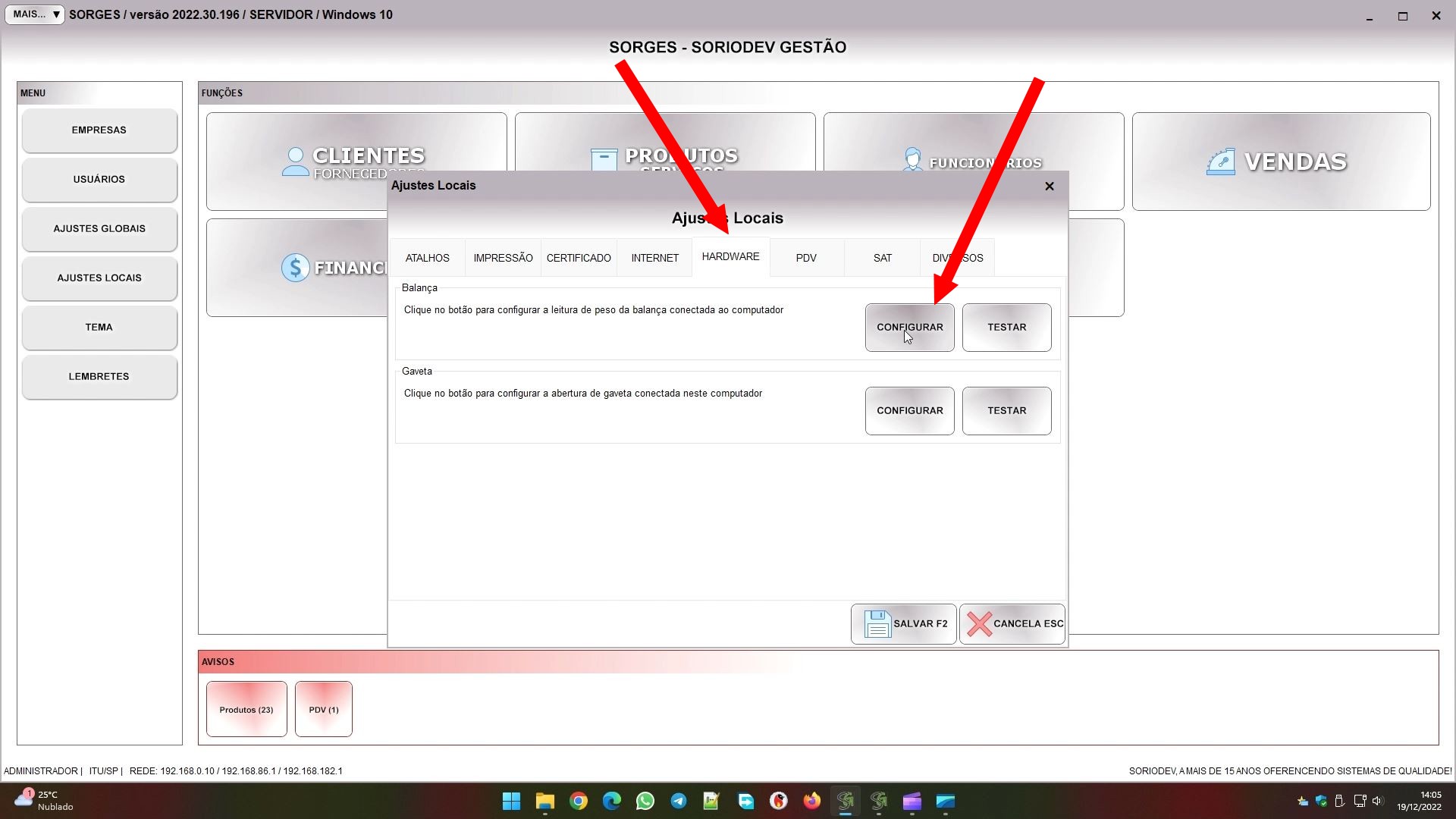This screenshot has width=1456, height=819.
Task: Open EMPRESAS from the menu
Action: pos(99,130)
